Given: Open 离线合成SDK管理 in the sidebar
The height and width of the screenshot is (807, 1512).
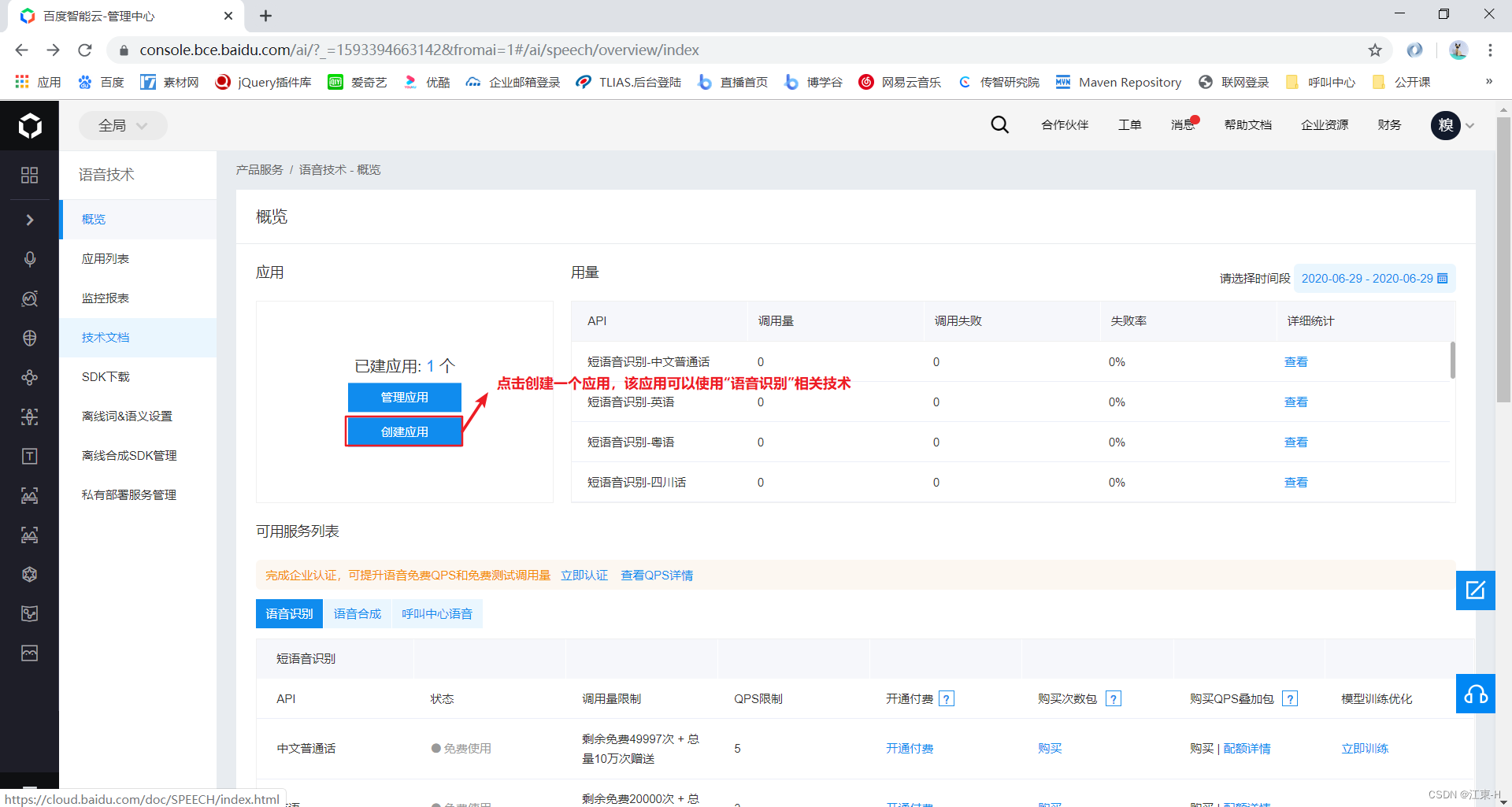Looking at the screenshot, I should coord(139,456).
